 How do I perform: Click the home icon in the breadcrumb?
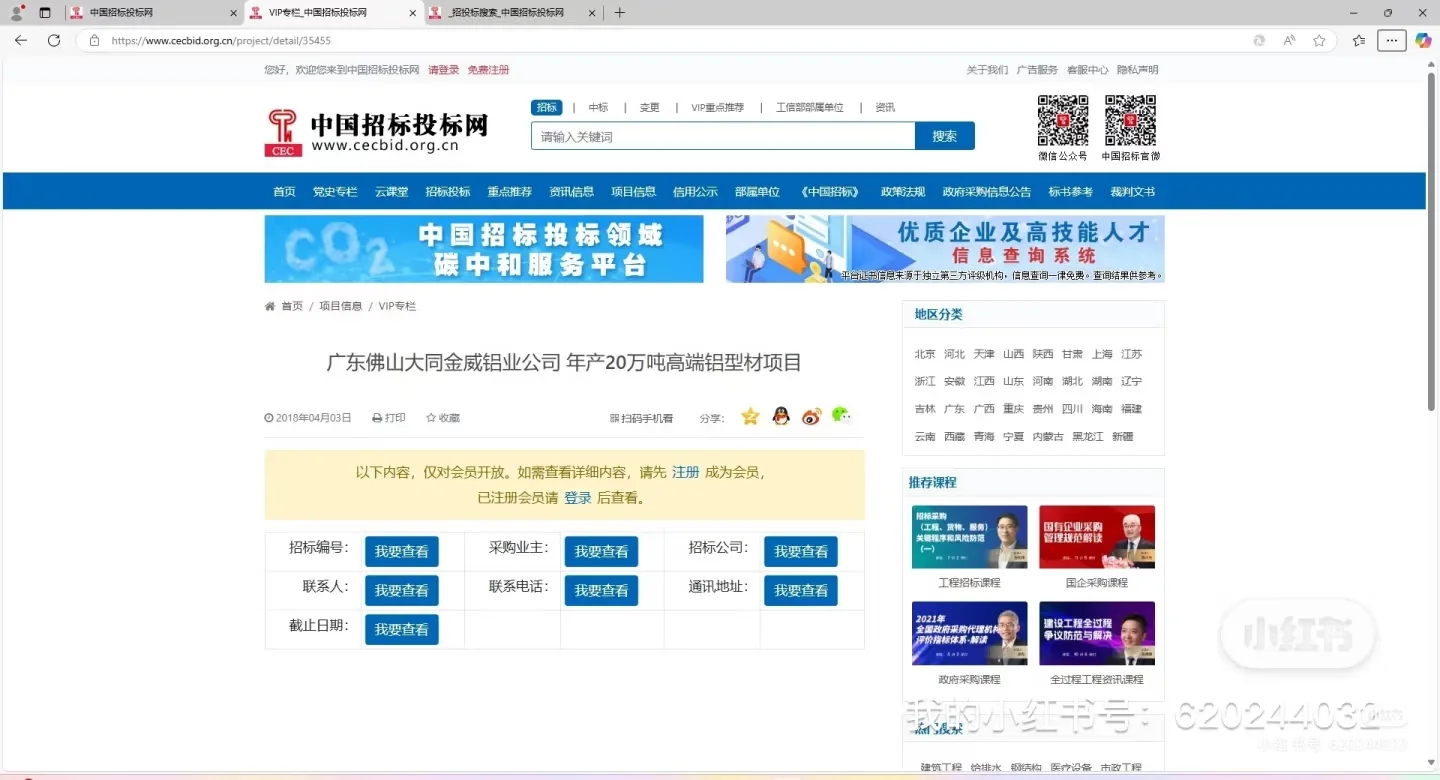(268, 305)
